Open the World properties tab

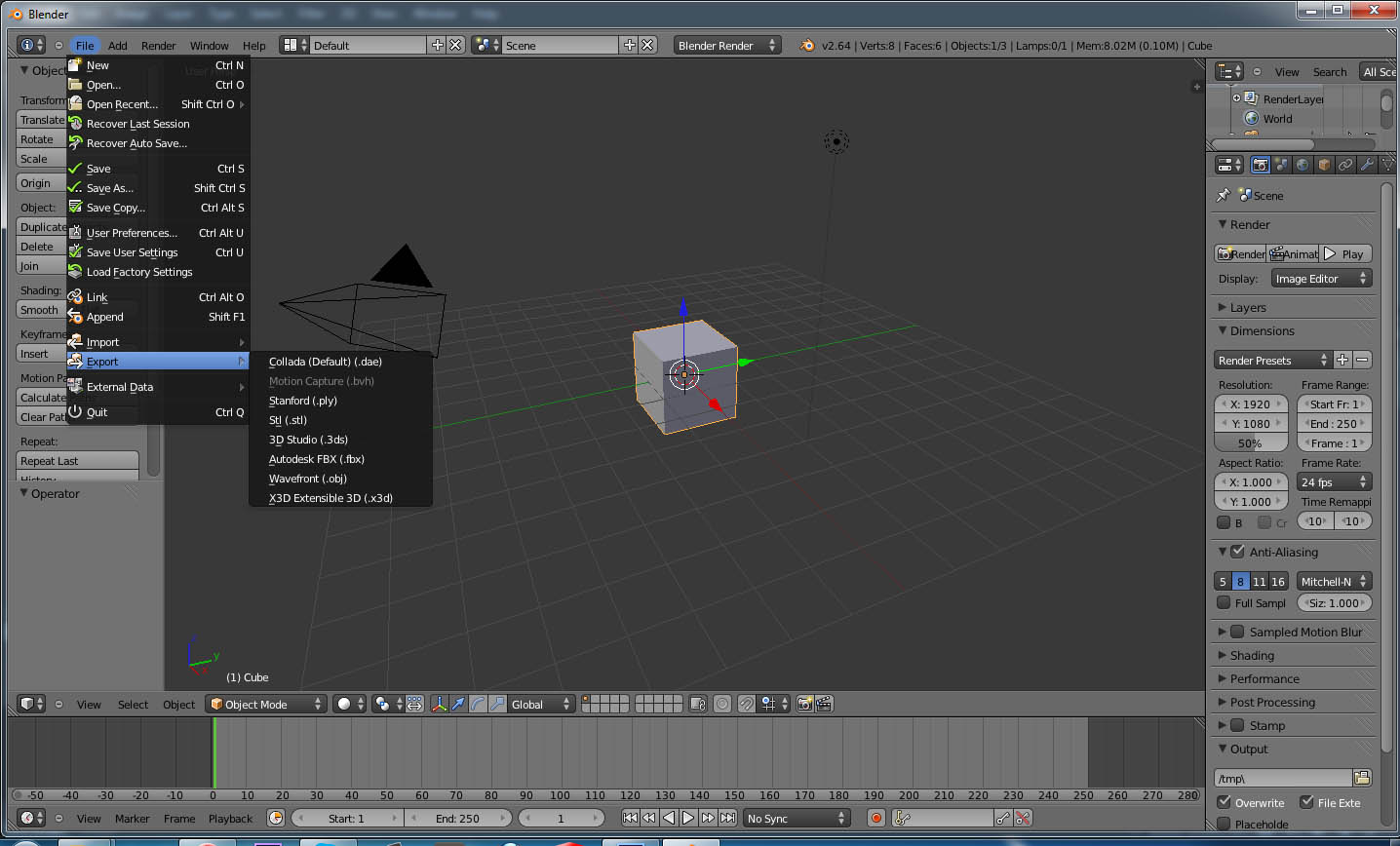pos(1301,164)
